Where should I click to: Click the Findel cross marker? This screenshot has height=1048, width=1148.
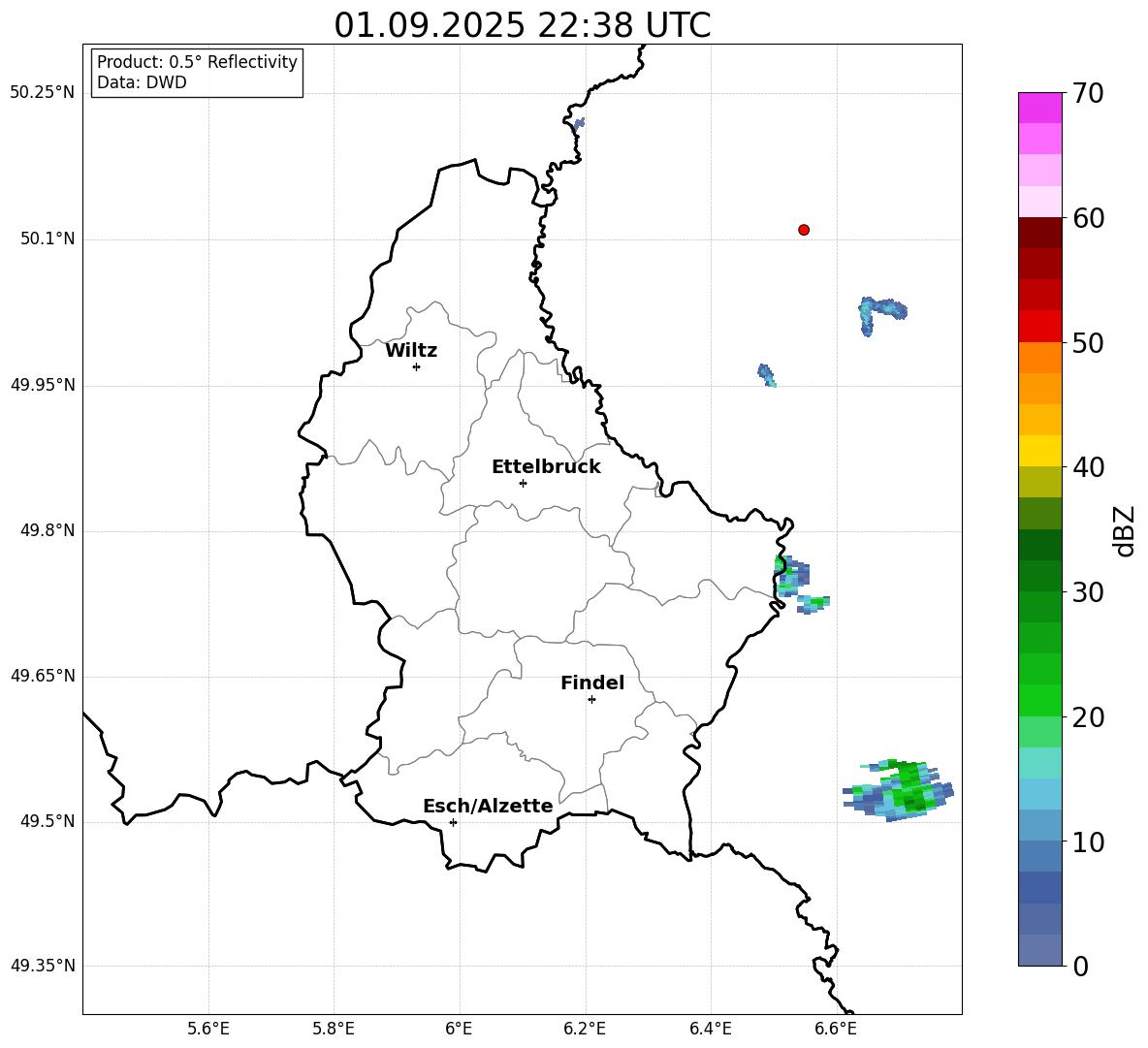591,700
